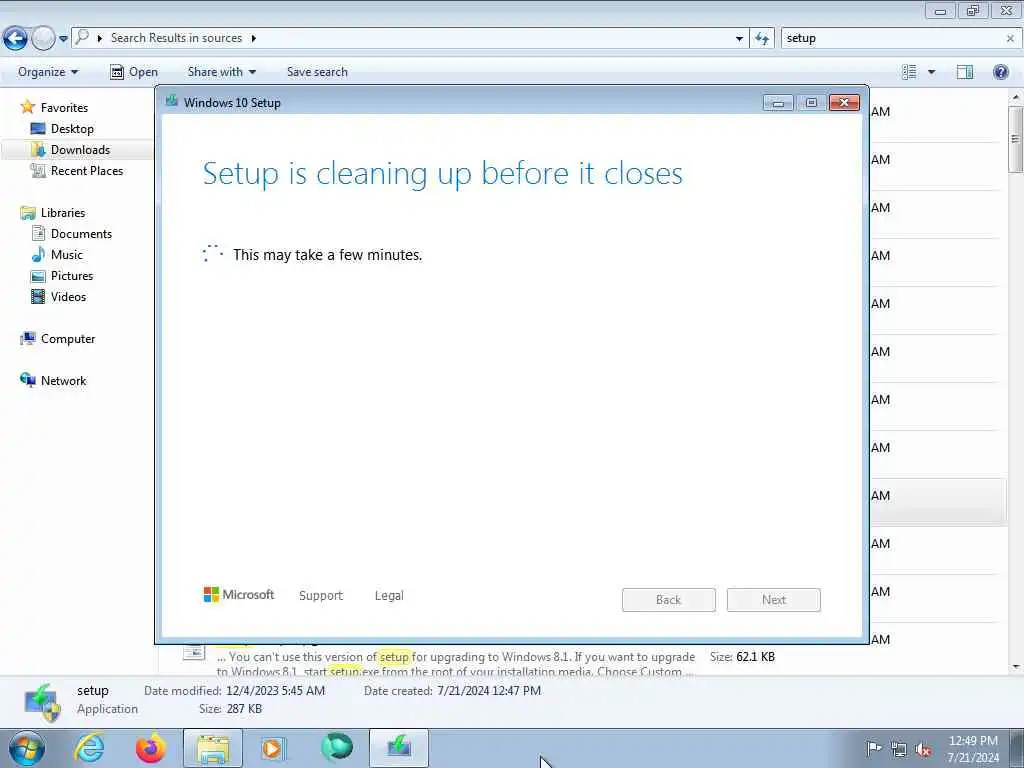Open Downloads in the navigation pane
1024x768 pixels.
tap(80, 150)
